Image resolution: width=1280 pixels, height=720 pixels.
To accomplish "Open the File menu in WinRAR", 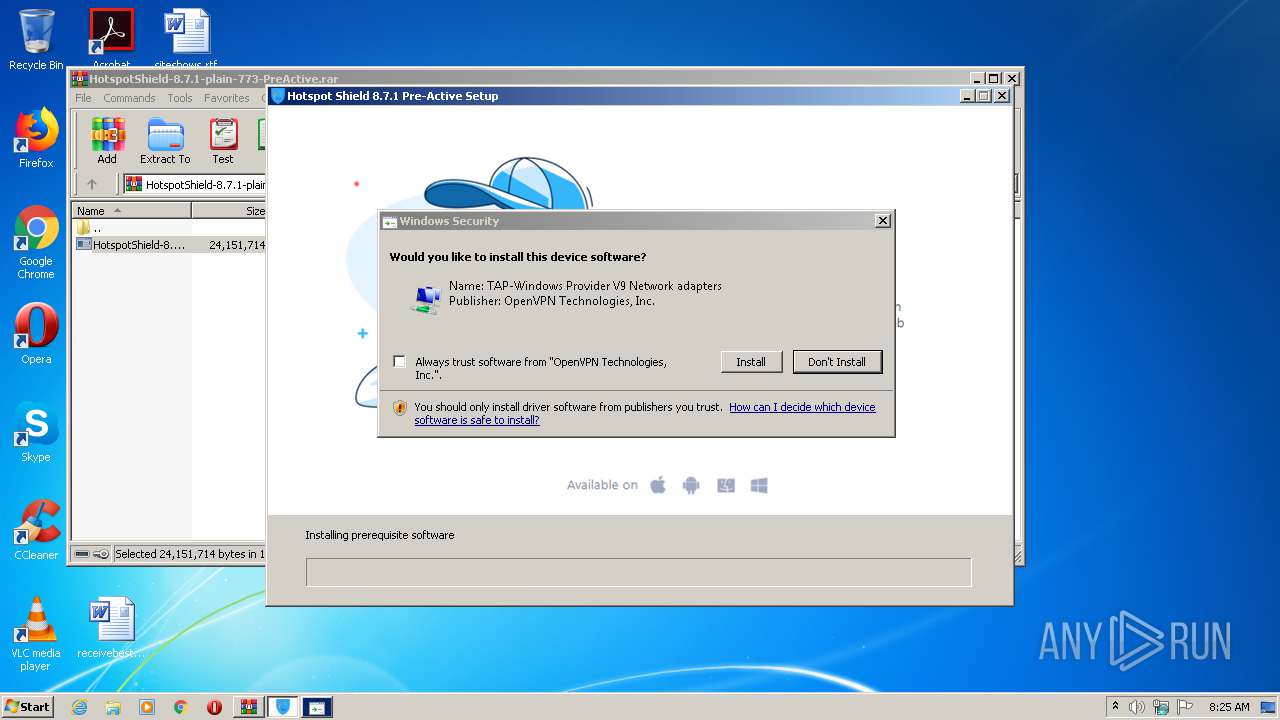I will (x=83, y=98).
